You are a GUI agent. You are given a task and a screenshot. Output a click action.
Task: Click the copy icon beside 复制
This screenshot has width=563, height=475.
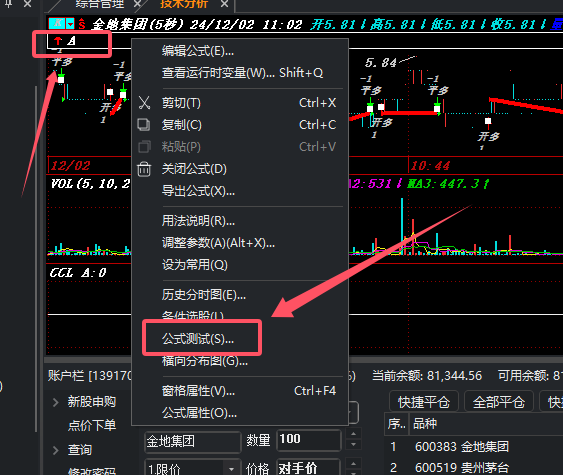[144, 125]
